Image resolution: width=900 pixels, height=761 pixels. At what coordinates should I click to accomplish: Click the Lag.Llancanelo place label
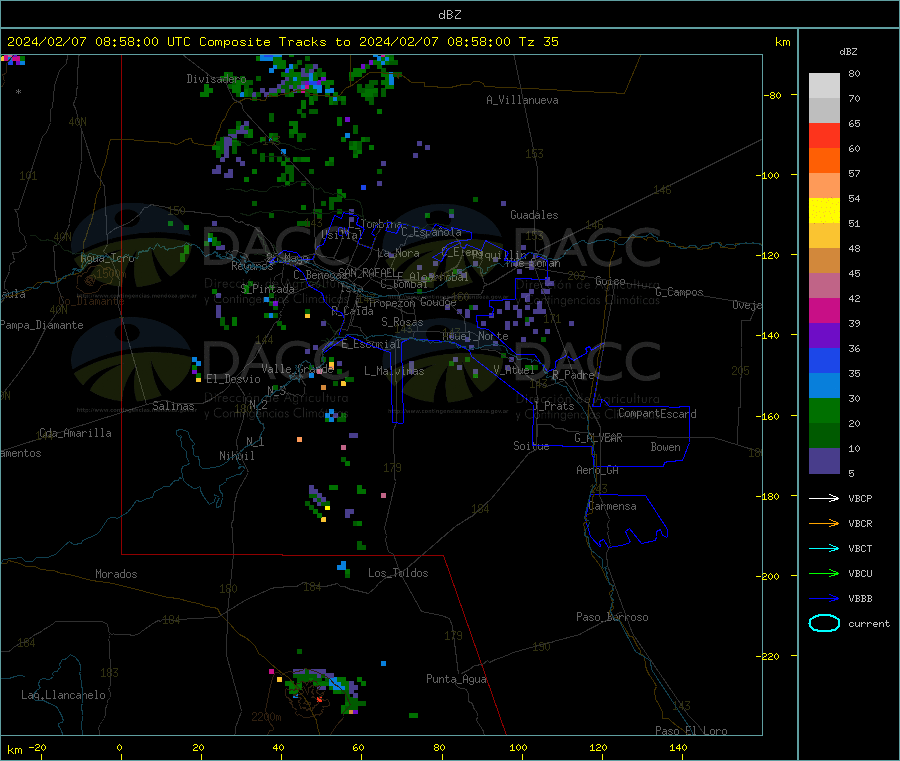click(63, 695)
